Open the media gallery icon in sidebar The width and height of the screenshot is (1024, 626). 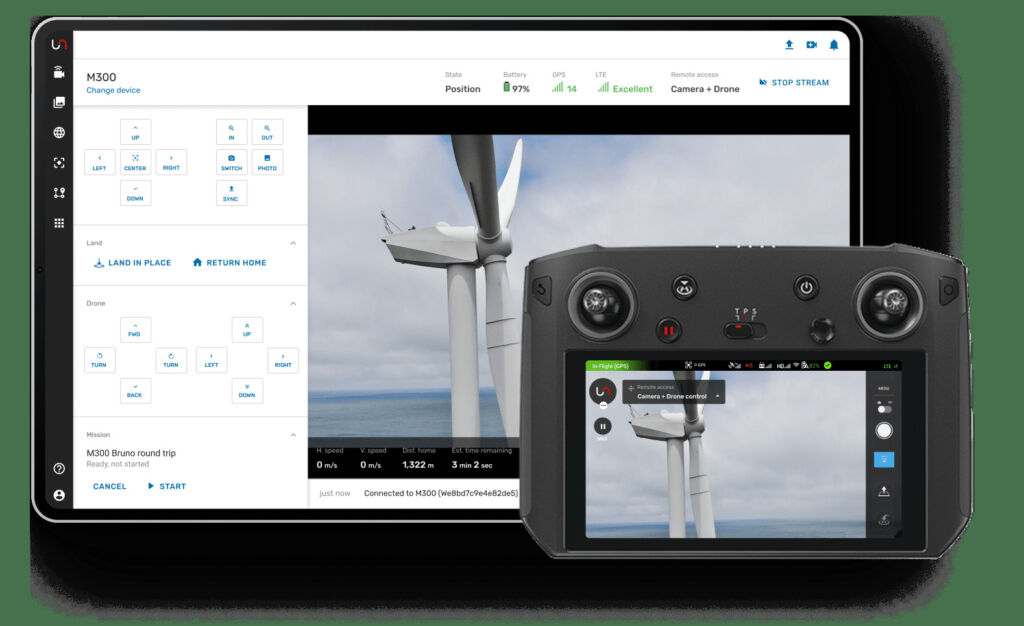click(58, 102)
